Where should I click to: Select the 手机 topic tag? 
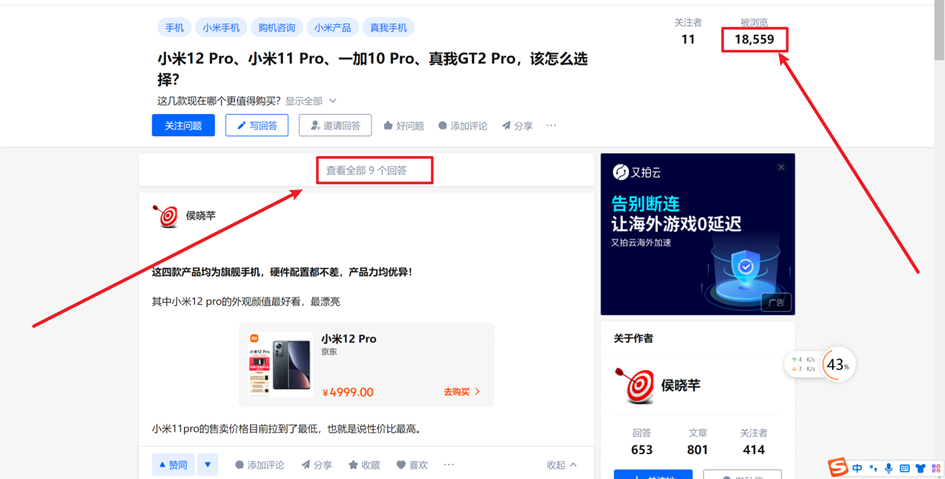pos(175,28)
